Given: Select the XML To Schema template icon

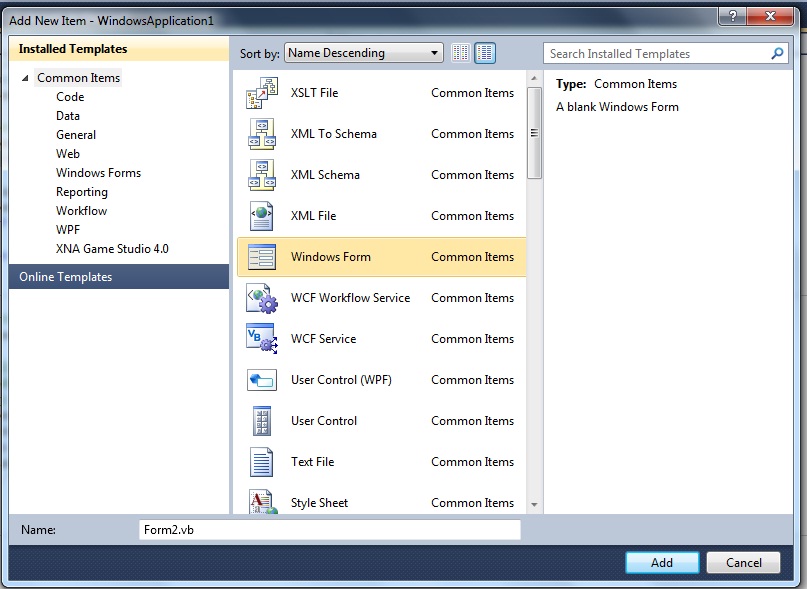Looking at the screenshot, I should [x=261, y=133].
